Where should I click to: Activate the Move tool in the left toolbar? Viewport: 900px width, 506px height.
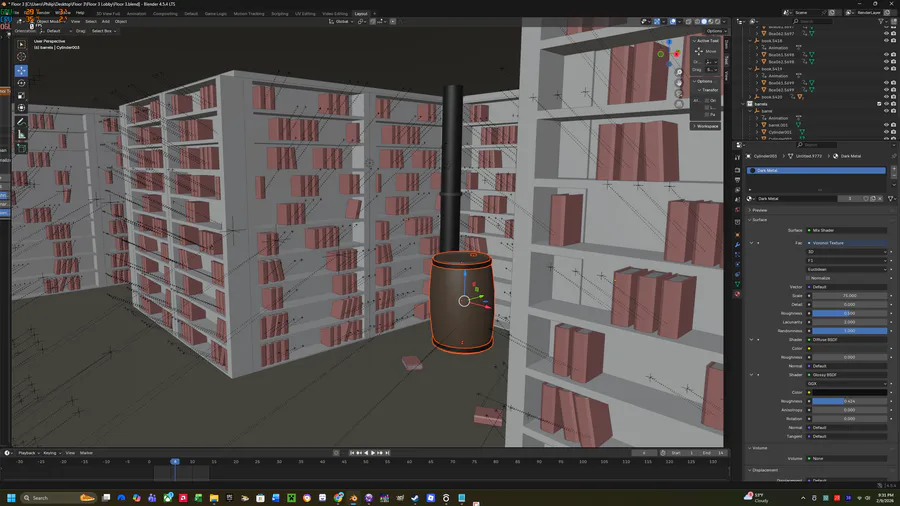(x=21, y=71)
